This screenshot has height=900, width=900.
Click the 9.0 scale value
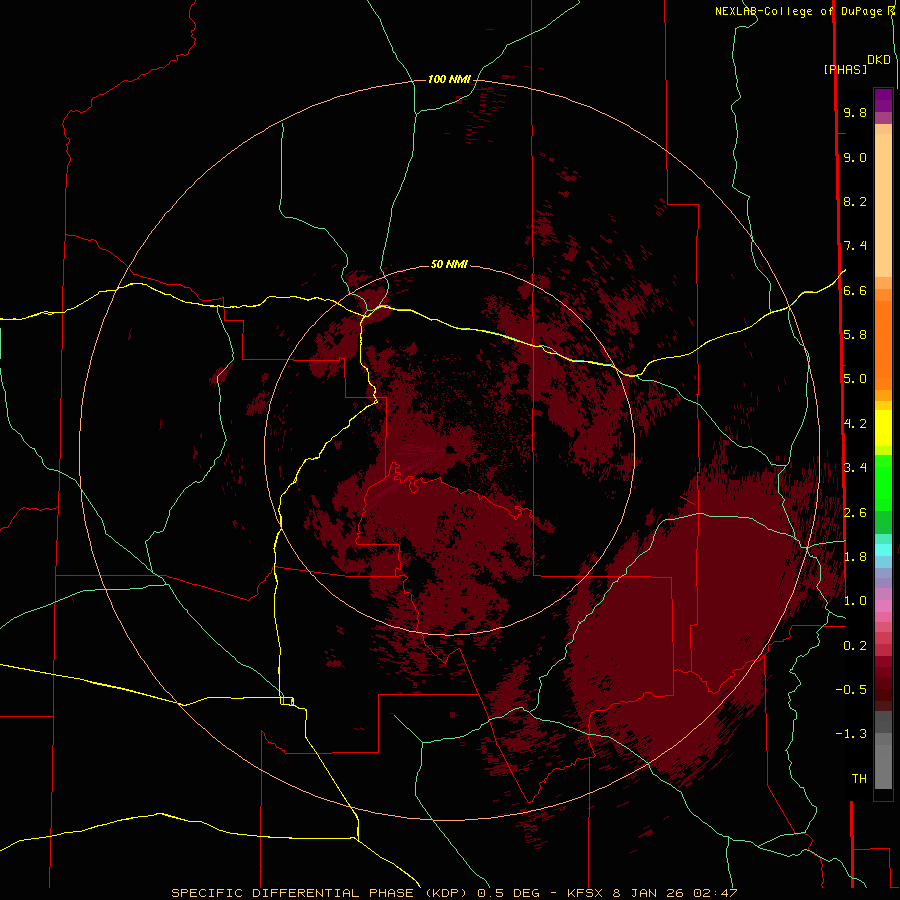tap(855, 157)
